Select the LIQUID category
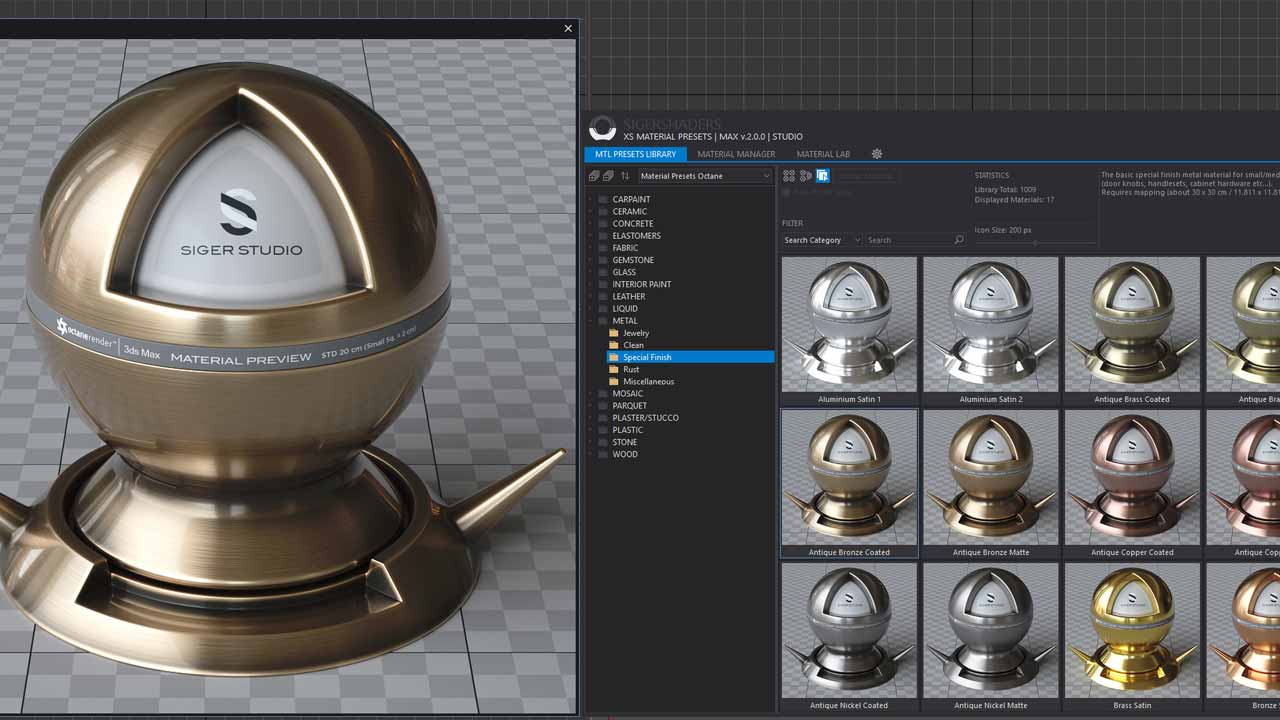1280x720 pixels. click(625, 308)
